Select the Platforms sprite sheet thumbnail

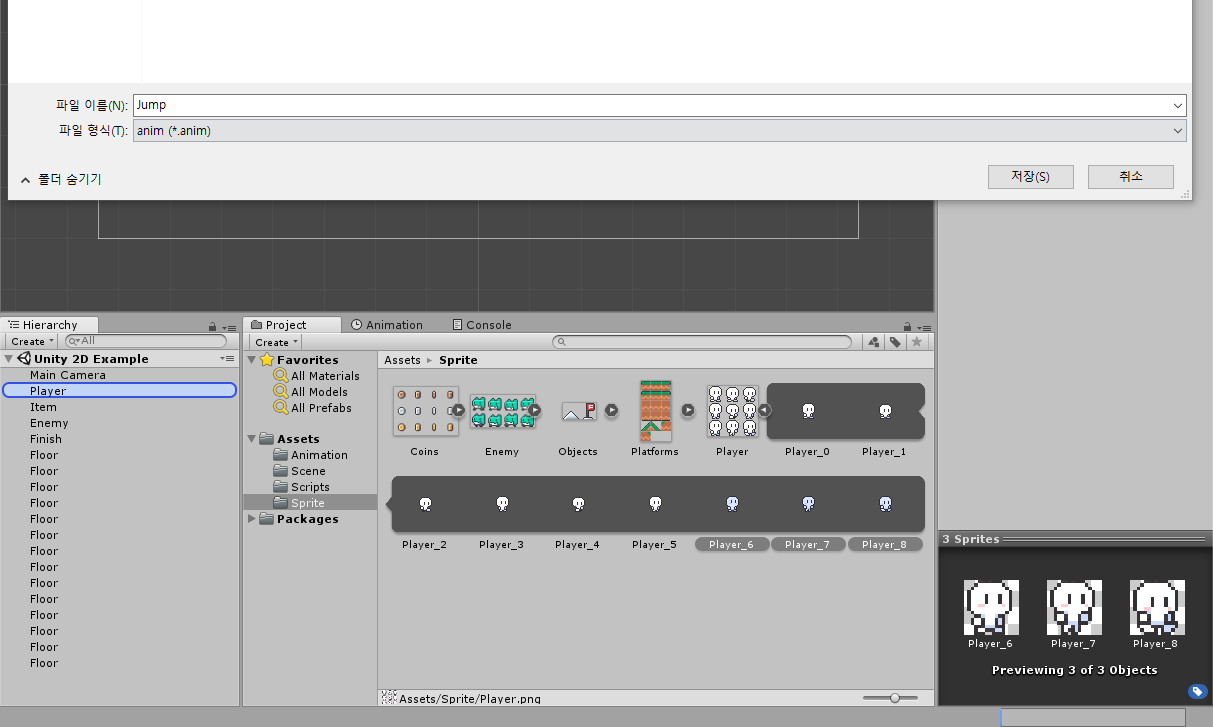click(x=655, y=411)
